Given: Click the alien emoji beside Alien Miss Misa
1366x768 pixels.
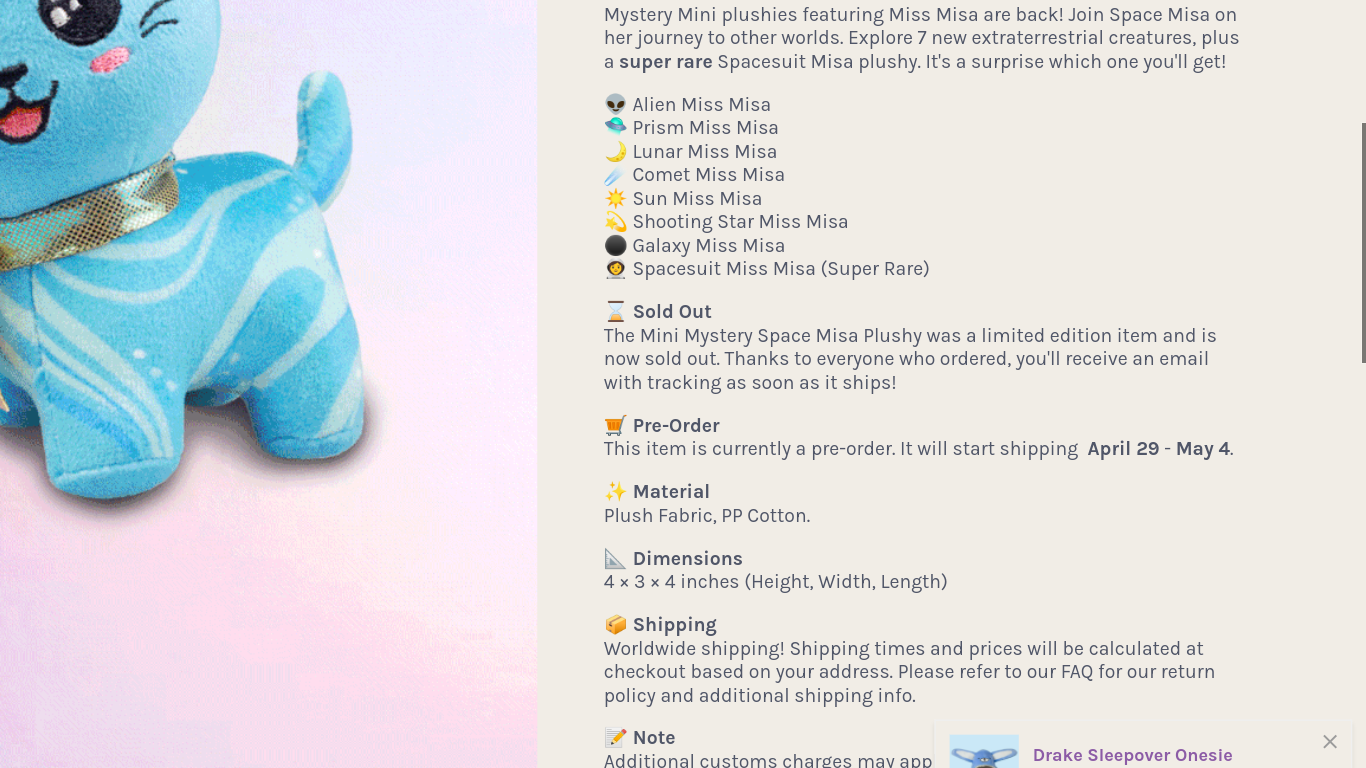Looking at the screenshot, I should 615,104.
